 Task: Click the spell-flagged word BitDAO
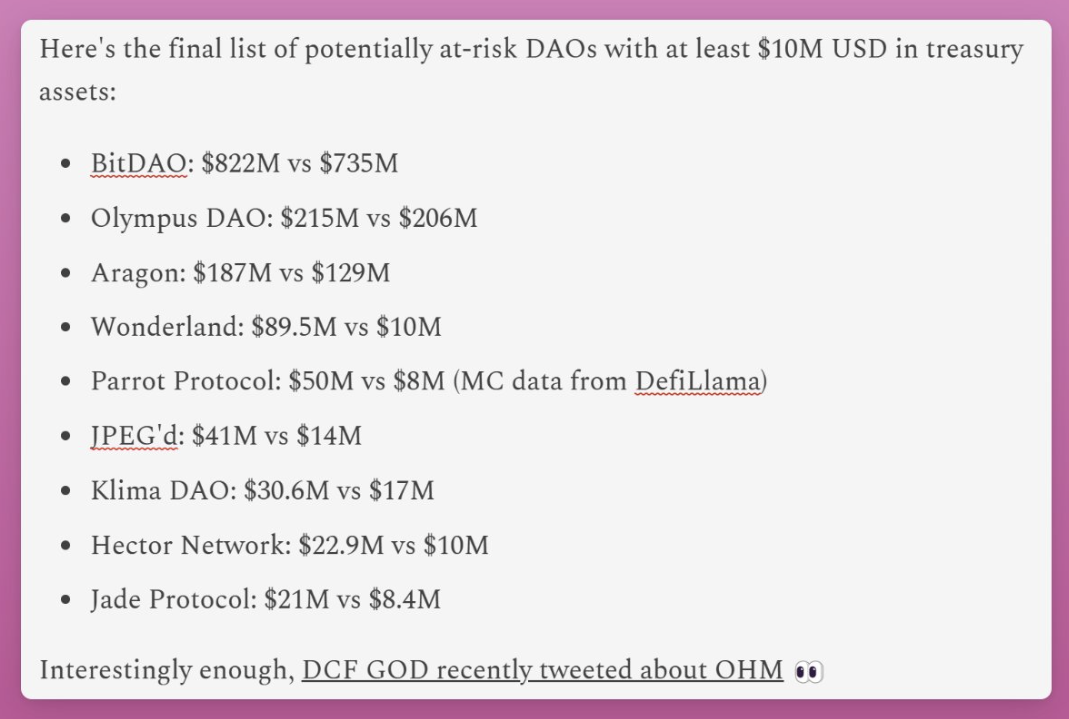(138, 163)
